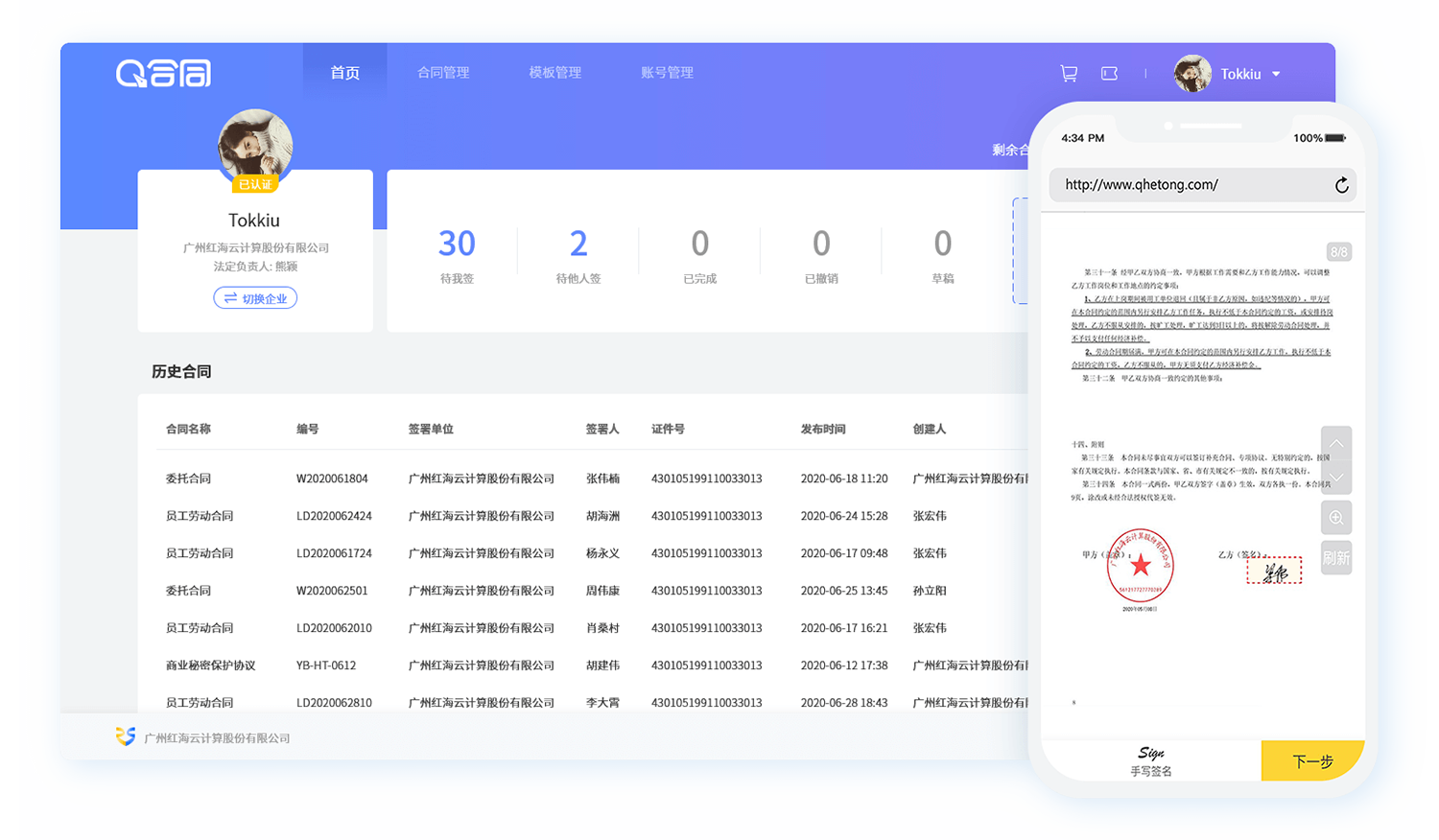
Task: Click the 8/8 page indicator on phone
Action: [x=1338, y=252]
